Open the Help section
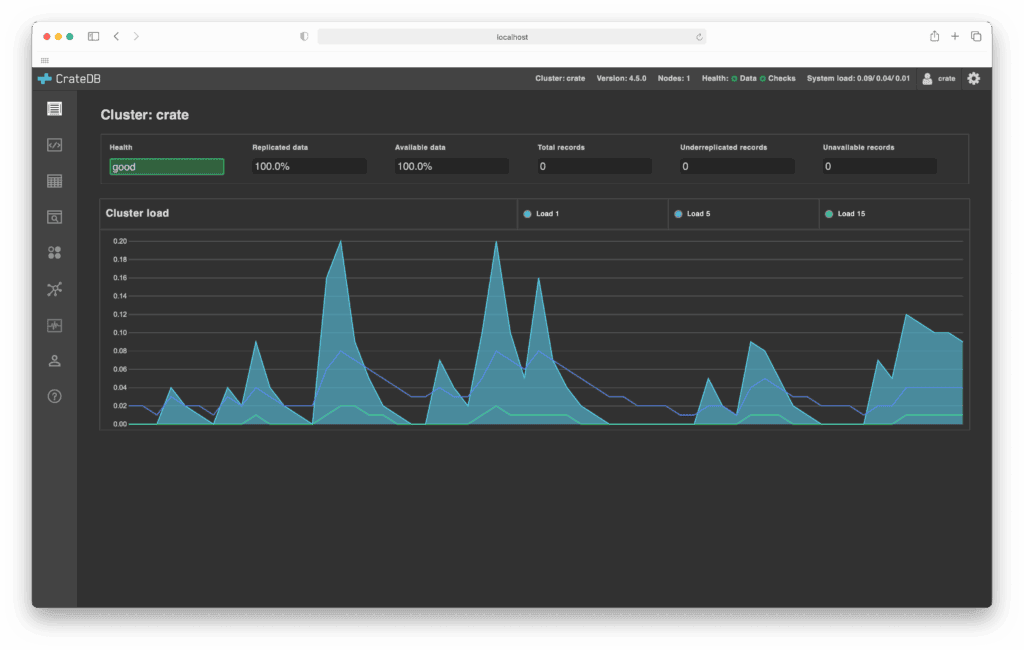 pyautogui.click(x=54, y=396)
